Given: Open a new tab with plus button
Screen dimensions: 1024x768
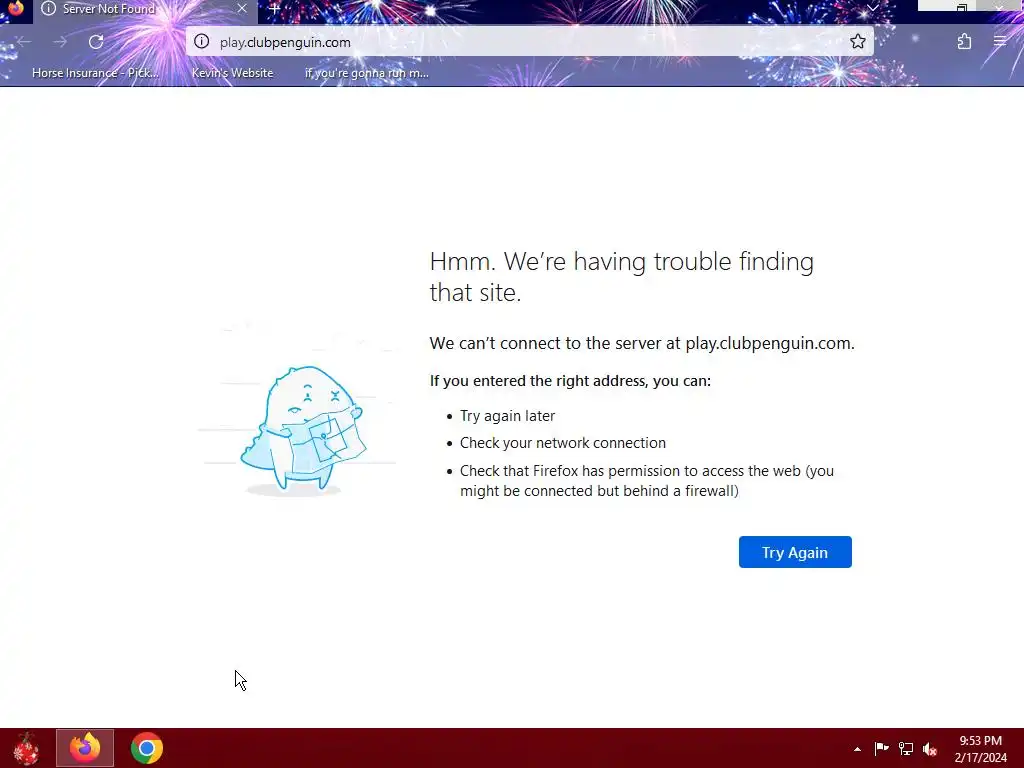Looking at the screenshot, I should click(x=275, y=9).
